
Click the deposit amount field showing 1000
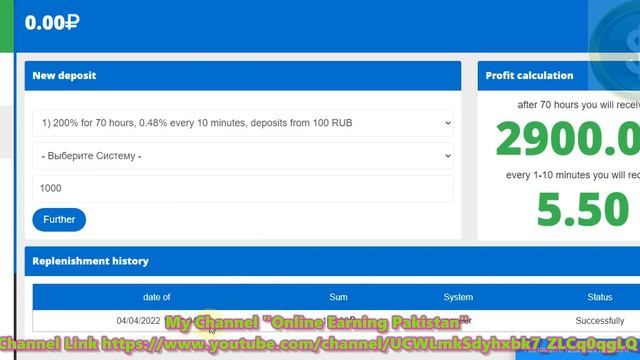pyautogui.click(x=243, y=189)
